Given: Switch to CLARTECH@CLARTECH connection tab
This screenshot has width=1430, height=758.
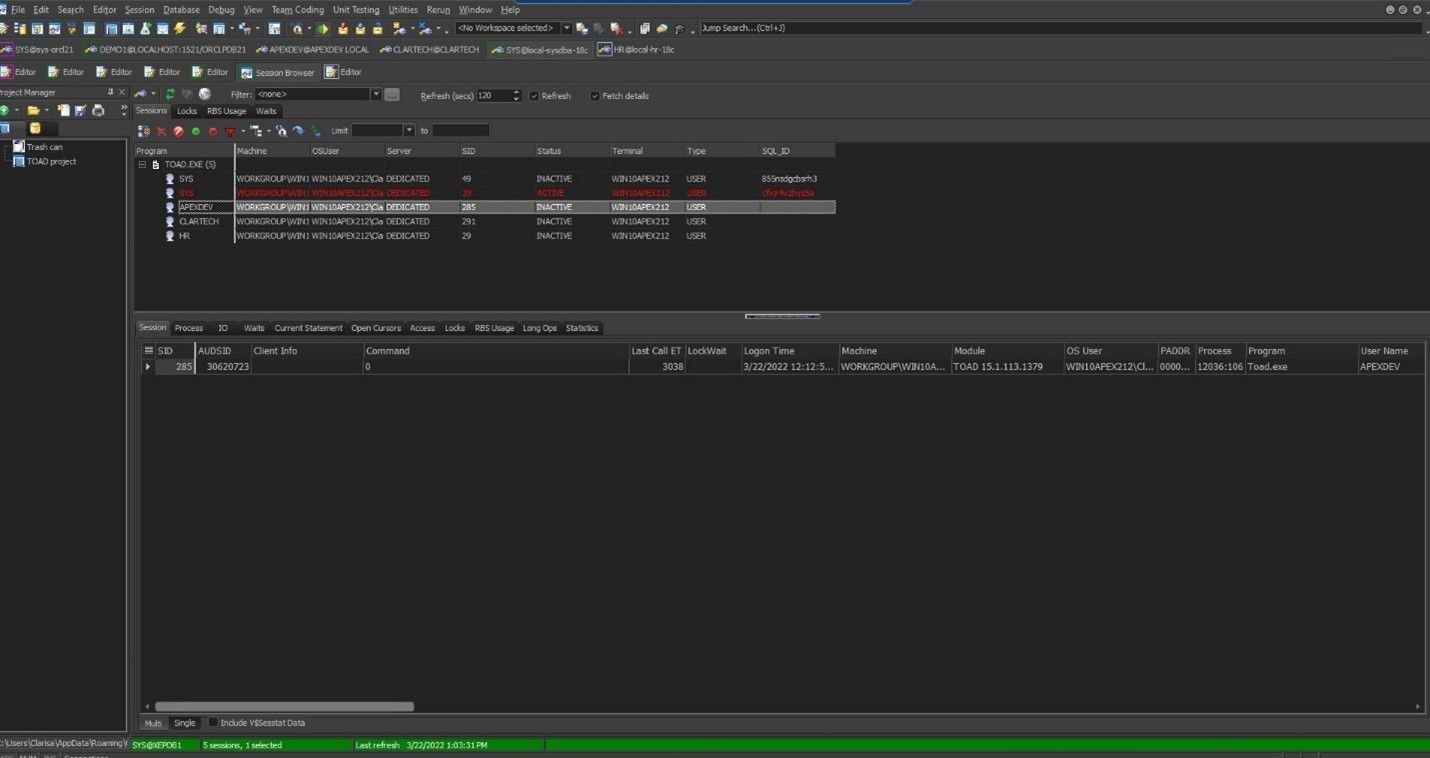Looking at the screenshot, I should [x=428, y=49].
